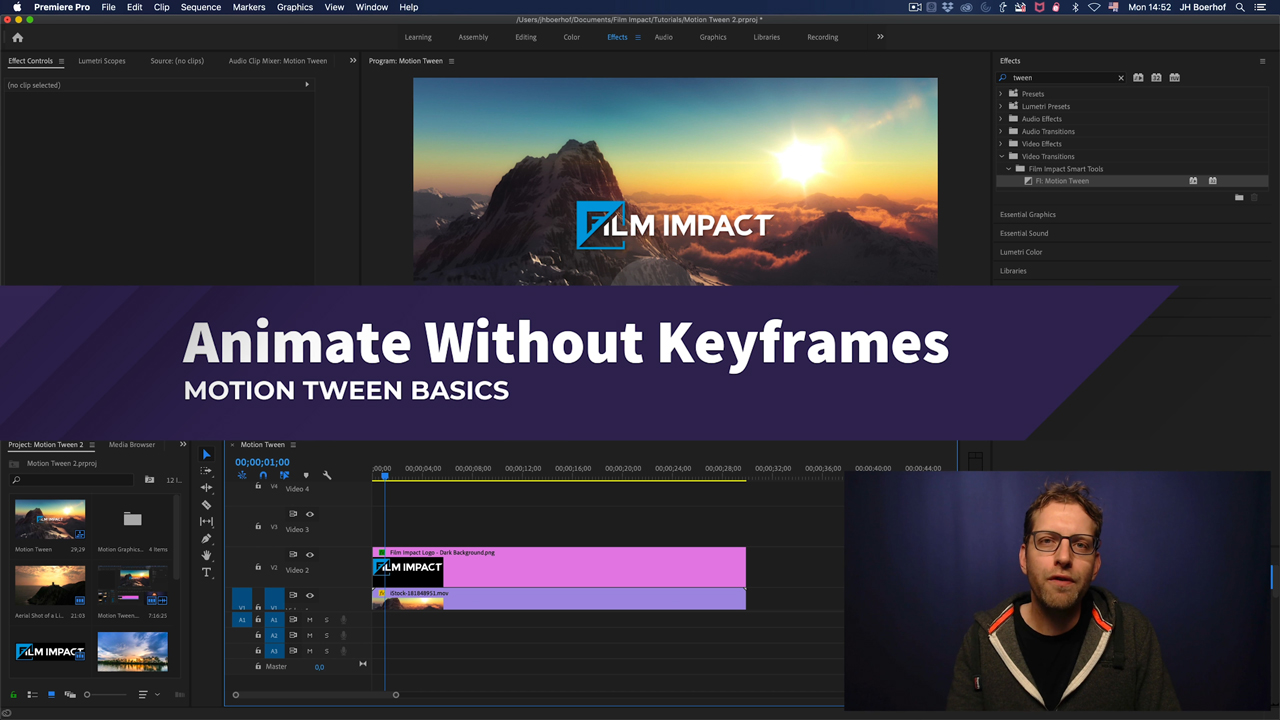Toggle sync lock on Video 2
The height and width of the screenshot is (720, 1280).
click(x=293, y=554)
